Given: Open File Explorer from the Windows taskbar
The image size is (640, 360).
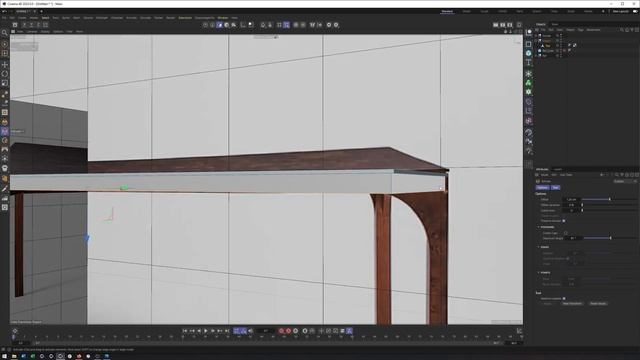Looking at the screenshot, I should point(14,356).
